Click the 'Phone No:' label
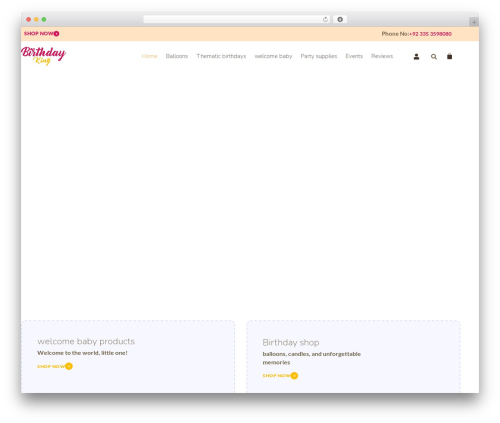The height and width of the screenshot is (423, 500). (x=395, y=34)
